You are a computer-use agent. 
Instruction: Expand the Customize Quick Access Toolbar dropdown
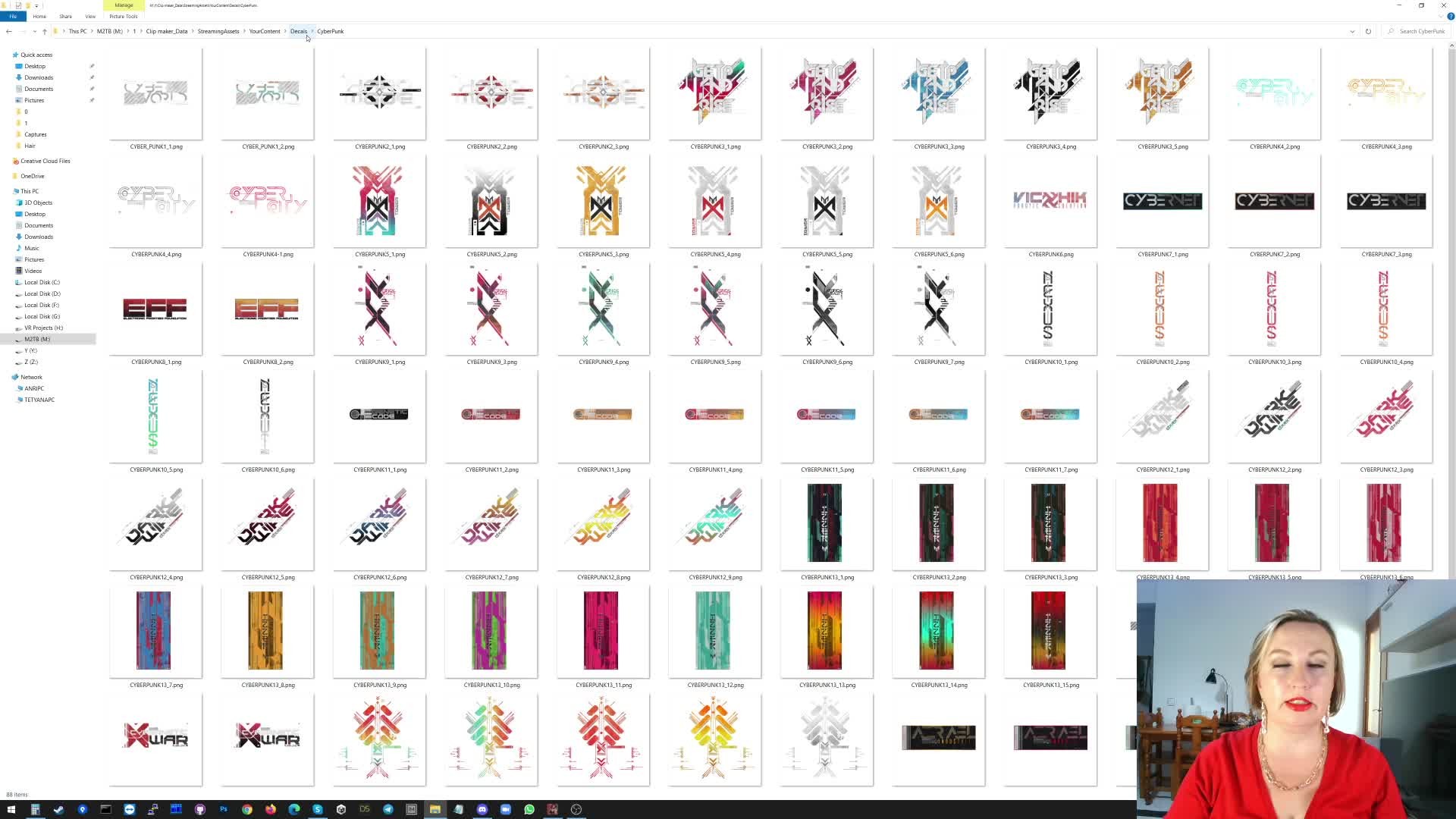pos(36,5)
